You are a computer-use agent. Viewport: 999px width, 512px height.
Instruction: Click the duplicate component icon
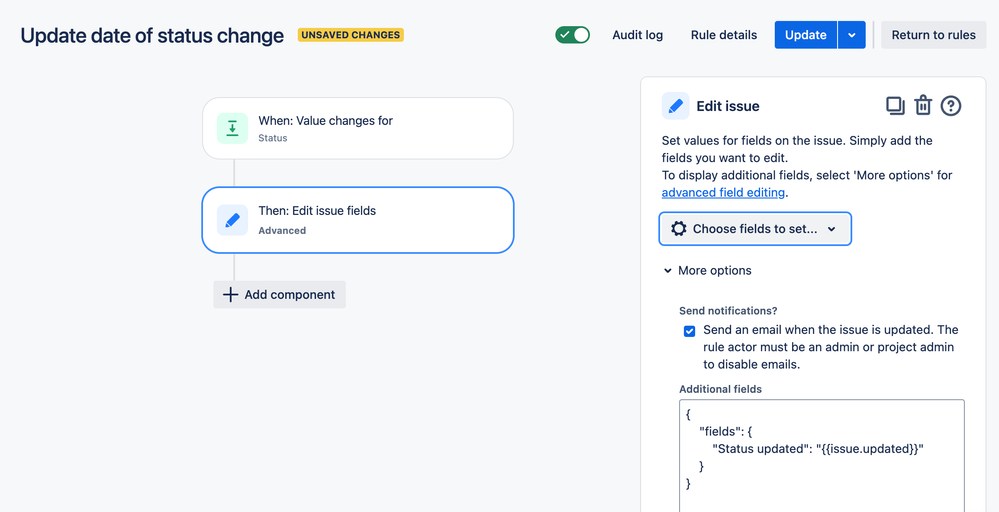895,105
